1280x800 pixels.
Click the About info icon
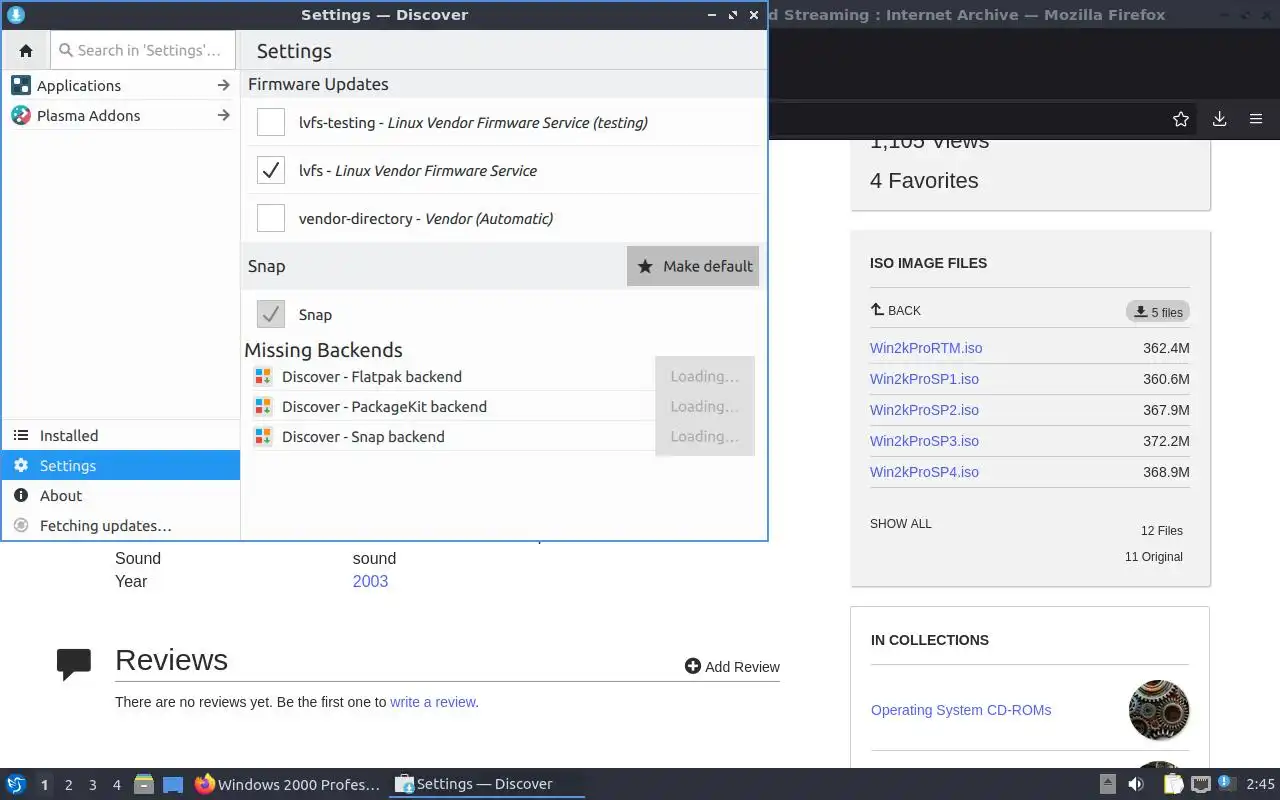pyautogui.click(x=21, y=495)
